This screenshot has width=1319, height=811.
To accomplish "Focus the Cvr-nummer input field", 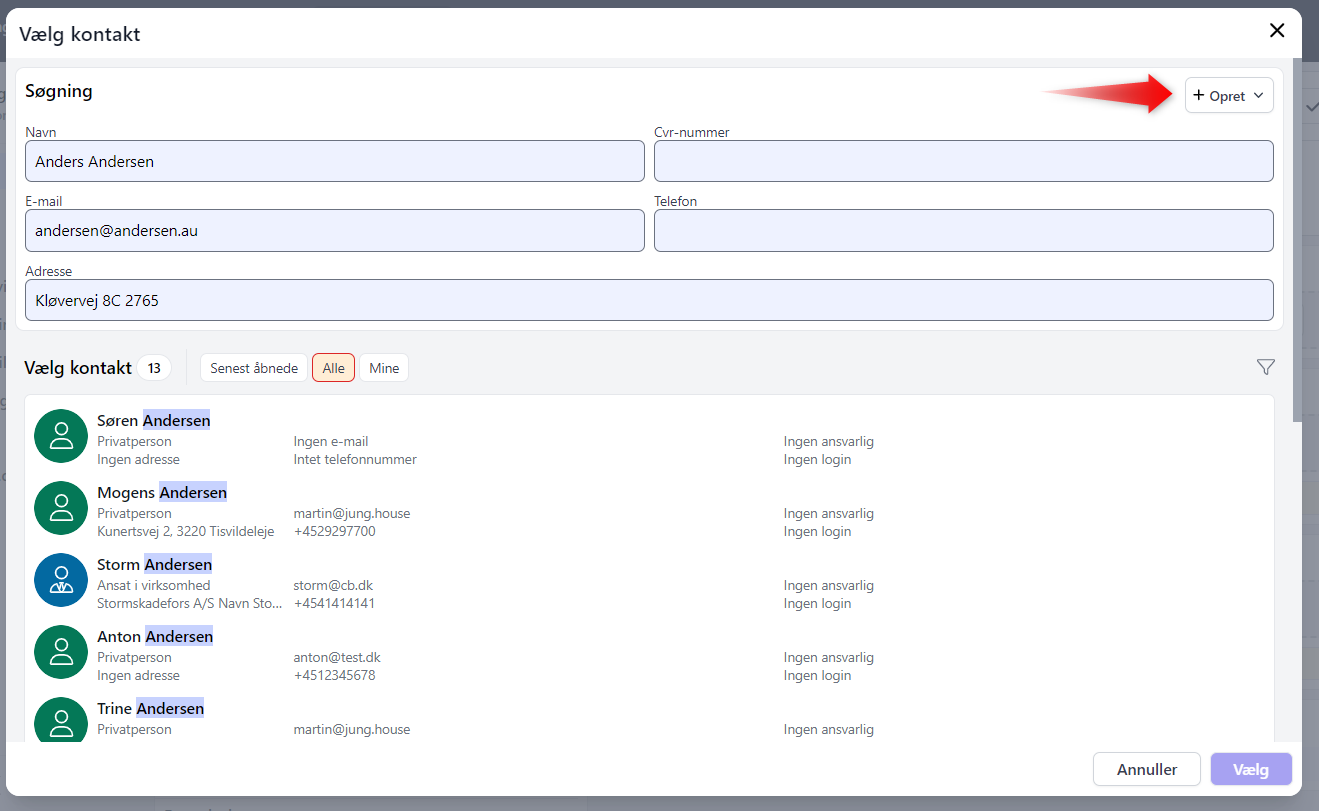I will pos(963,161).
